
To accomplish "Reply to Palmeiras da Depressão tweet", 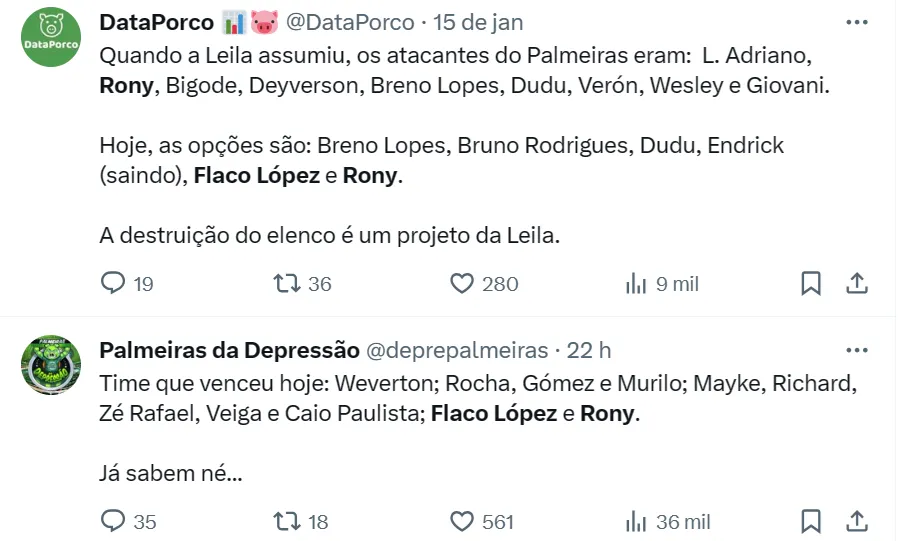I will [x=114, y=521].
